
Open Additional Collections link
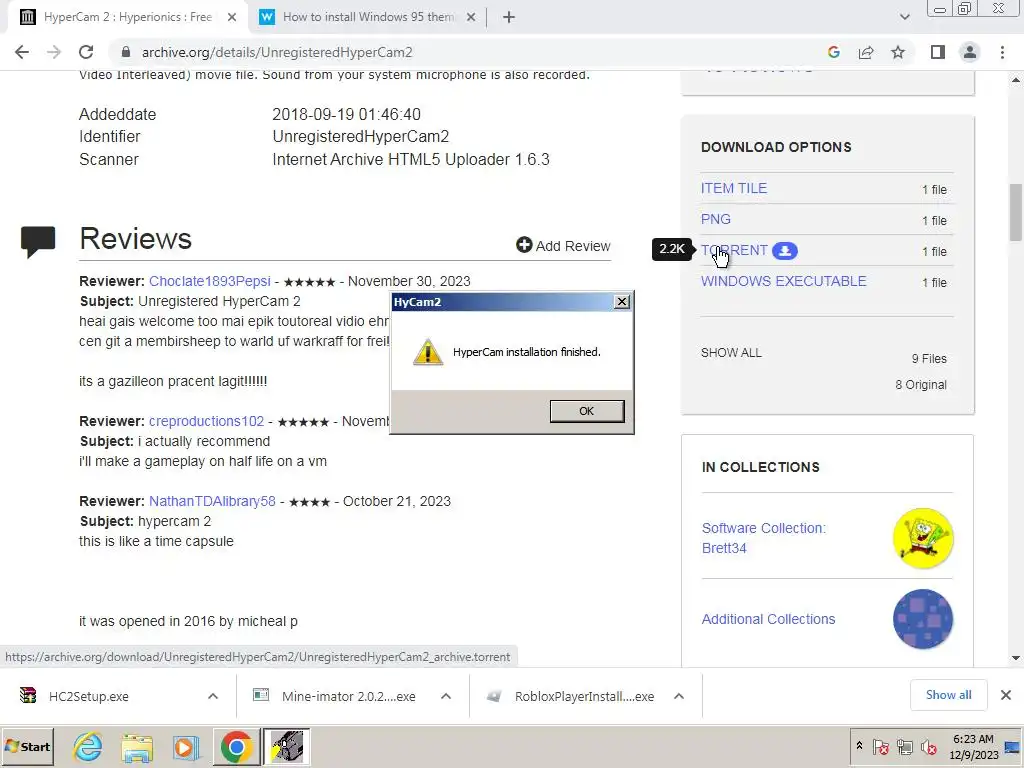coord(768,619)
